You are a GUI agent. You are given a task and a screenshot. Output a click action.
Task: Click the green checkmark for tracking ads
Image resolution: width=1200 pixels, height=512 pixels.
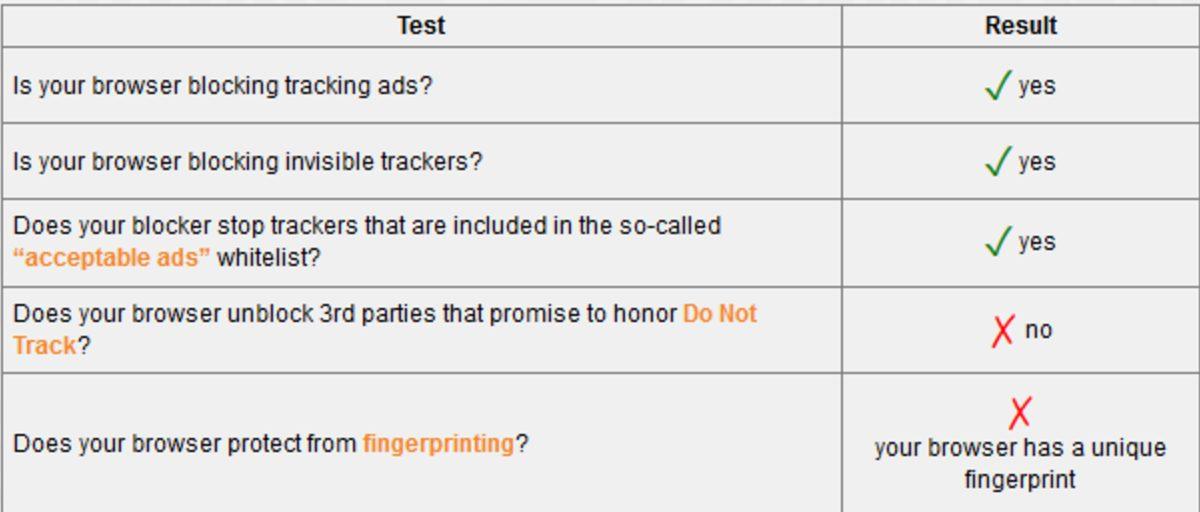(x=998, y=86)
